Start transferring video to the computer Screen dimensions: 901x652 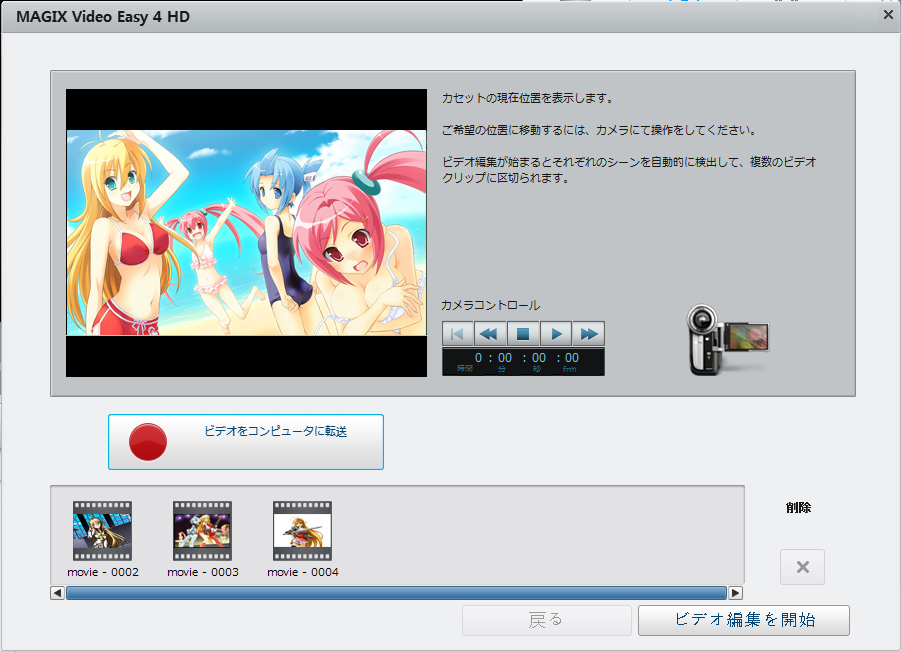coord(246,442)
